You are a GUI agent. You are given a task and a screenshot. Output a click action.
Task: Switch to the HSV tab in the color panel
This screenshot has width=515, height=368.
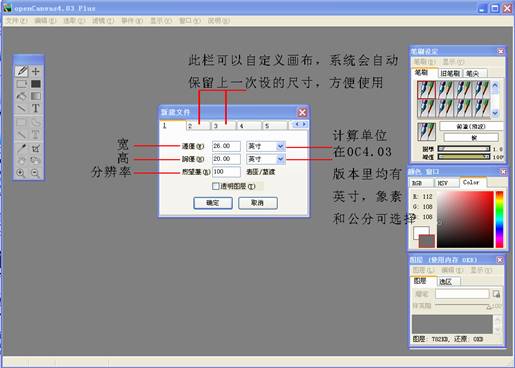pos(446,183)
